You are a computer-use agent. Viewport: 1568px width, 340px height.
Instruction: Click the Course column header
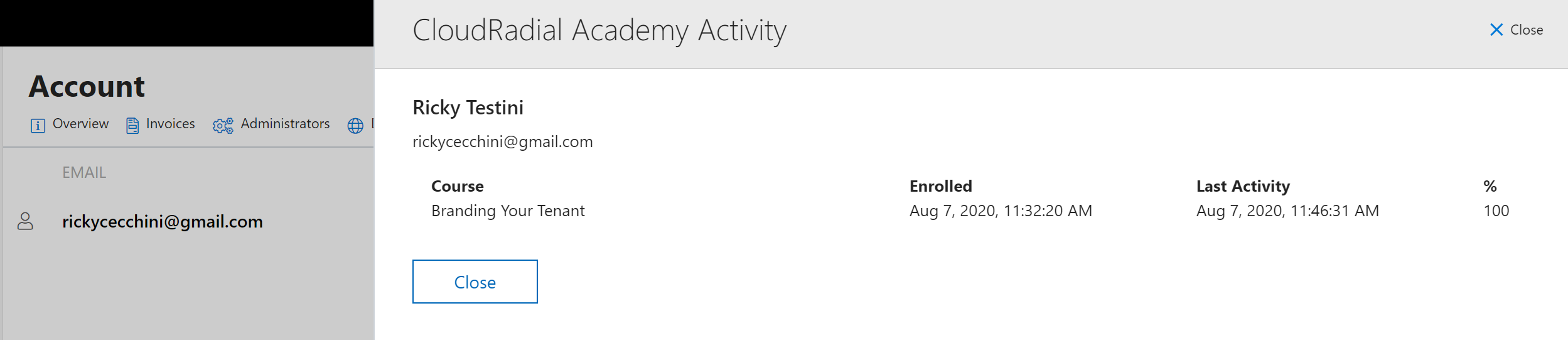point(458,187)
